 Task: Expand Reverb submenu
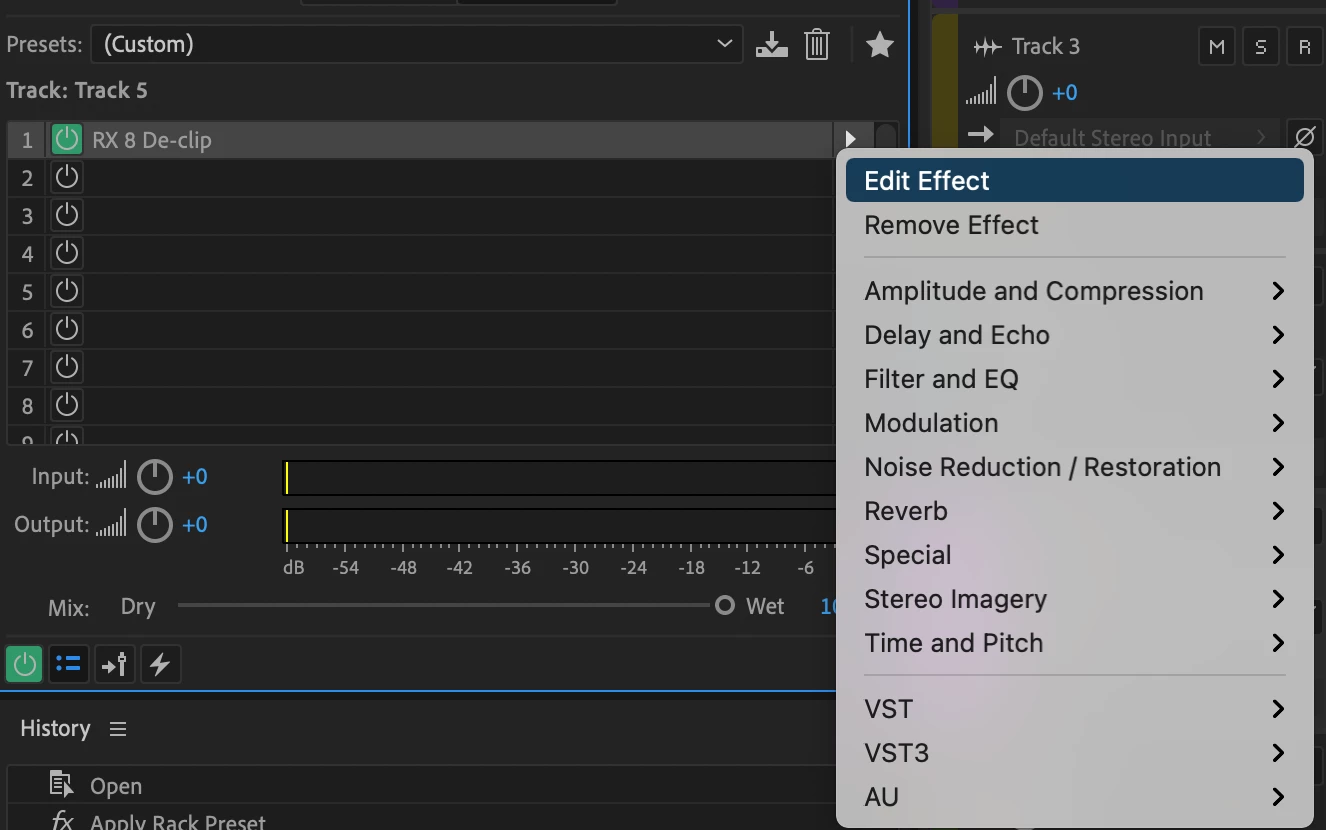(x=1075, y=511)
